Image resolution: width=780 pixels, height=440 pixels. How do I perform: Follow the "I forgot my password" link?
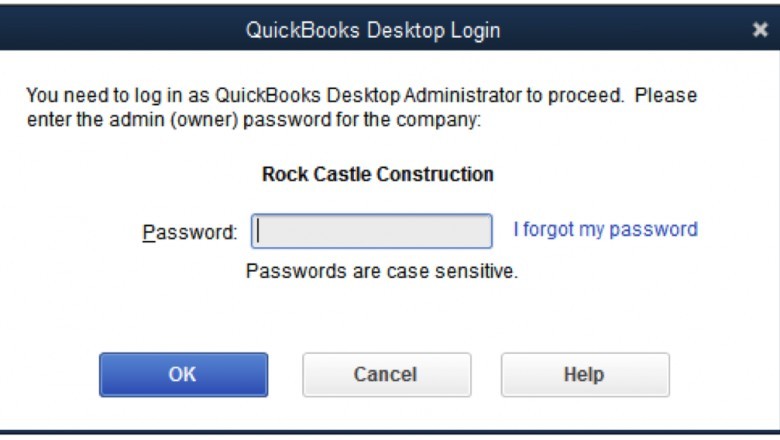(x=605, y=229)
